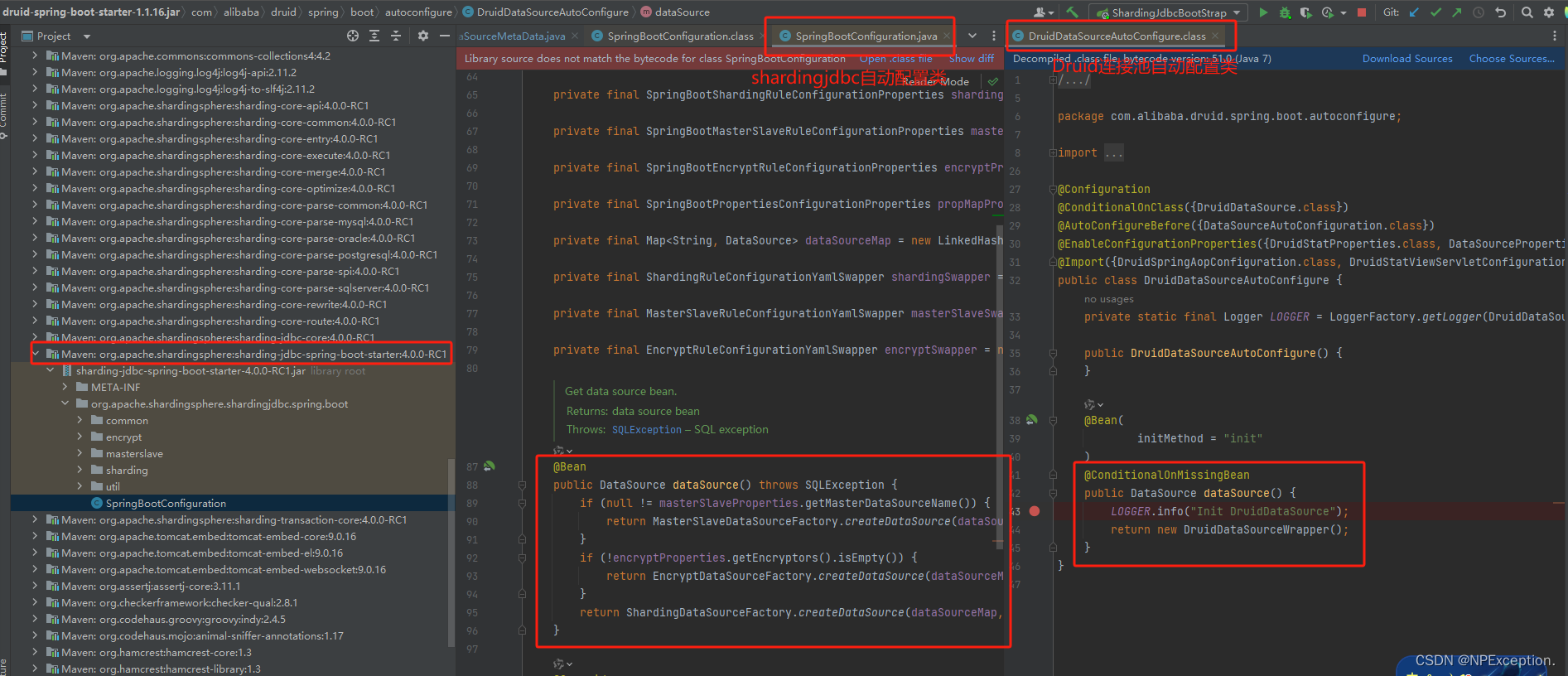The image size is (1568, 676).
Task: Click Open .class file link
Action: (895, 59)
